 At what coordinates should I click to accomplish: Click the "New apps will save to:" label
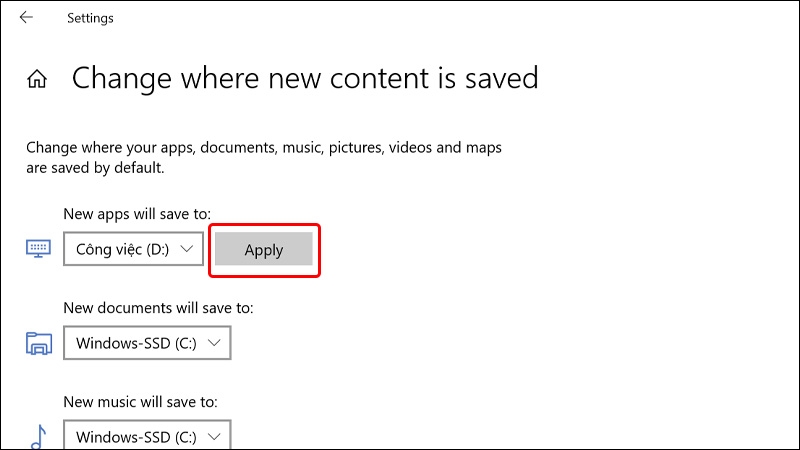point(137,214)
